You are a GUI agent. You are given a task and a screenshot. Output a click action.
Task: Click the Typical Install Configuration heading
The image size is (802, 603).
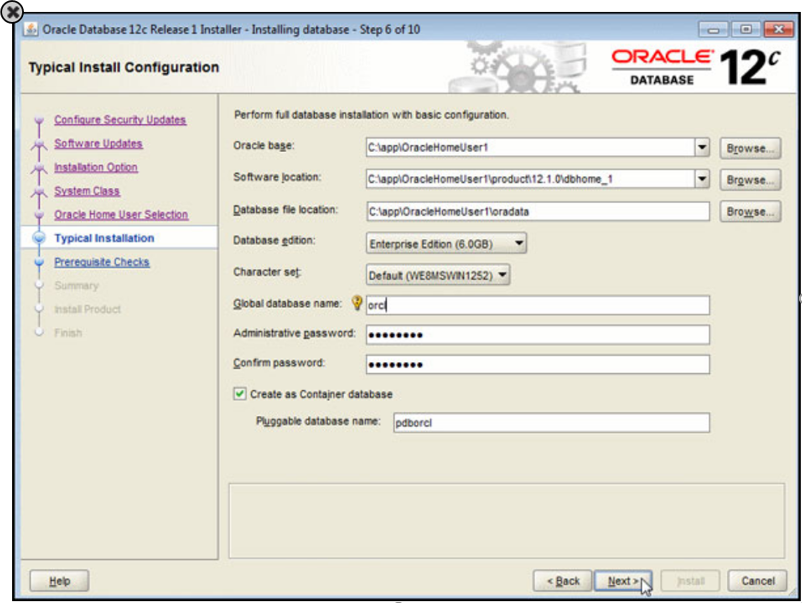124,67
